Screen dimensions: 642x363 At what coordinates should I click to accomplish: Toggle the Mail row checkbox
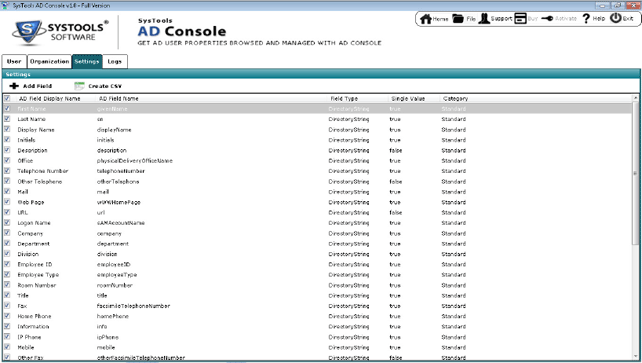click(x=7, y=192)
